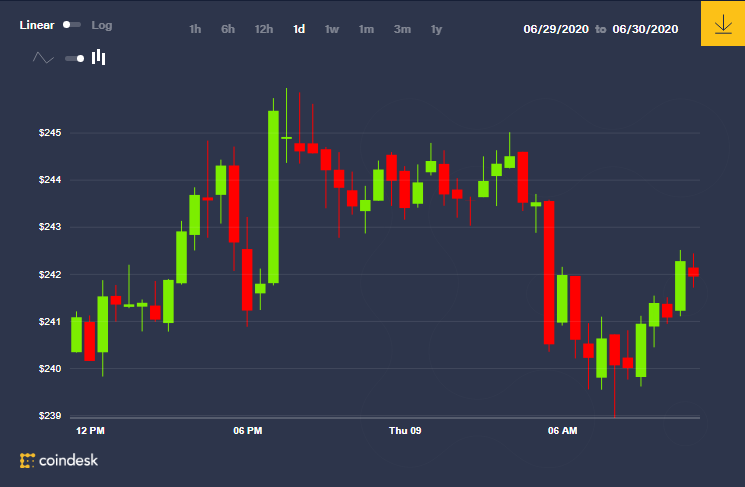
Task: Show the 1y time range
Action: (436, 29)
